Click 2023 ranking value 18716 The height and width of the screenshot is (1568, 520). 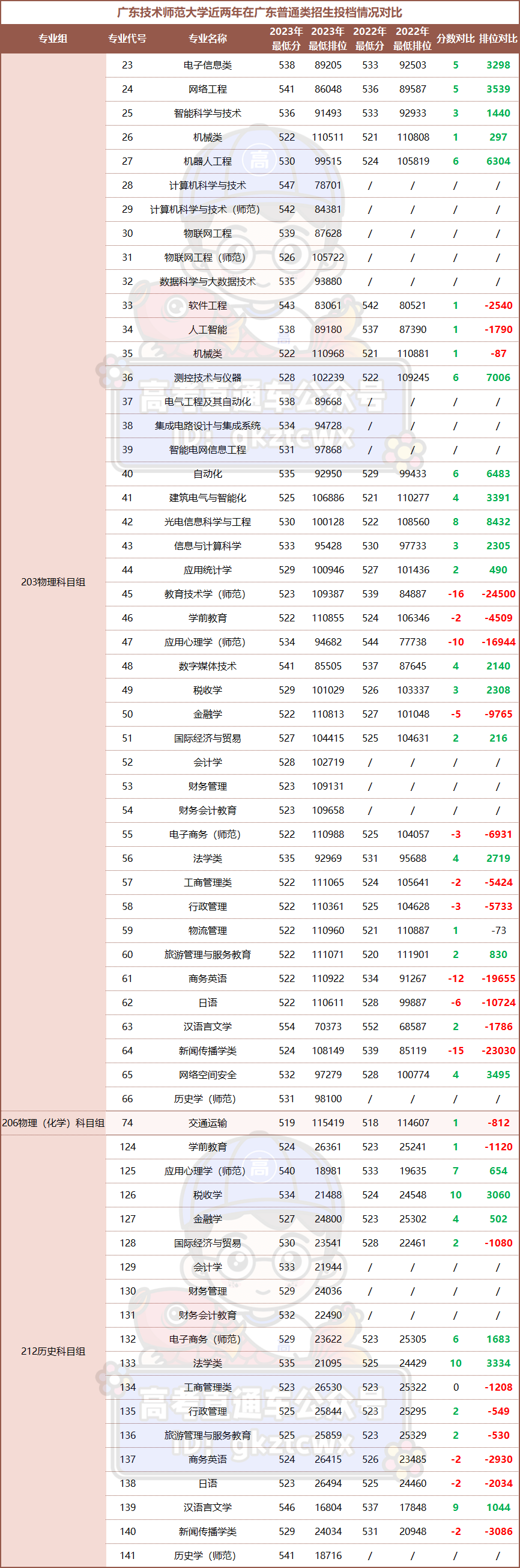pyautogui.click(x=328, y=1555)
